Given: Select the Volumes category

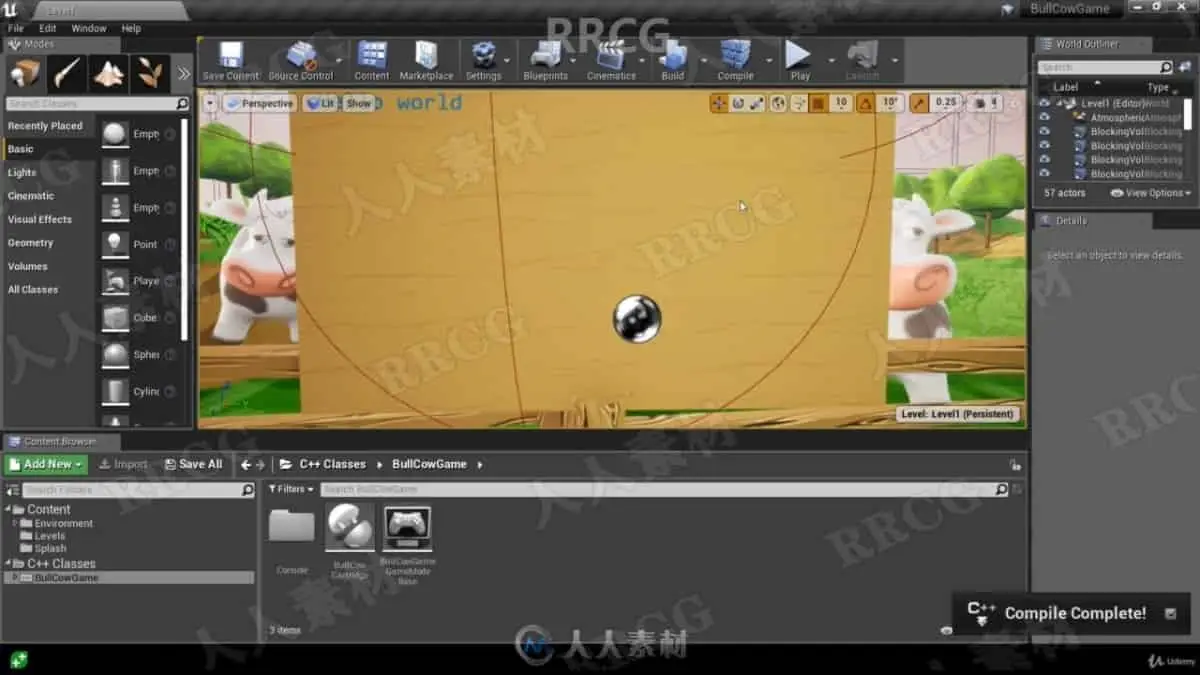Looking at the screenshot, I should tap(28, 266).
